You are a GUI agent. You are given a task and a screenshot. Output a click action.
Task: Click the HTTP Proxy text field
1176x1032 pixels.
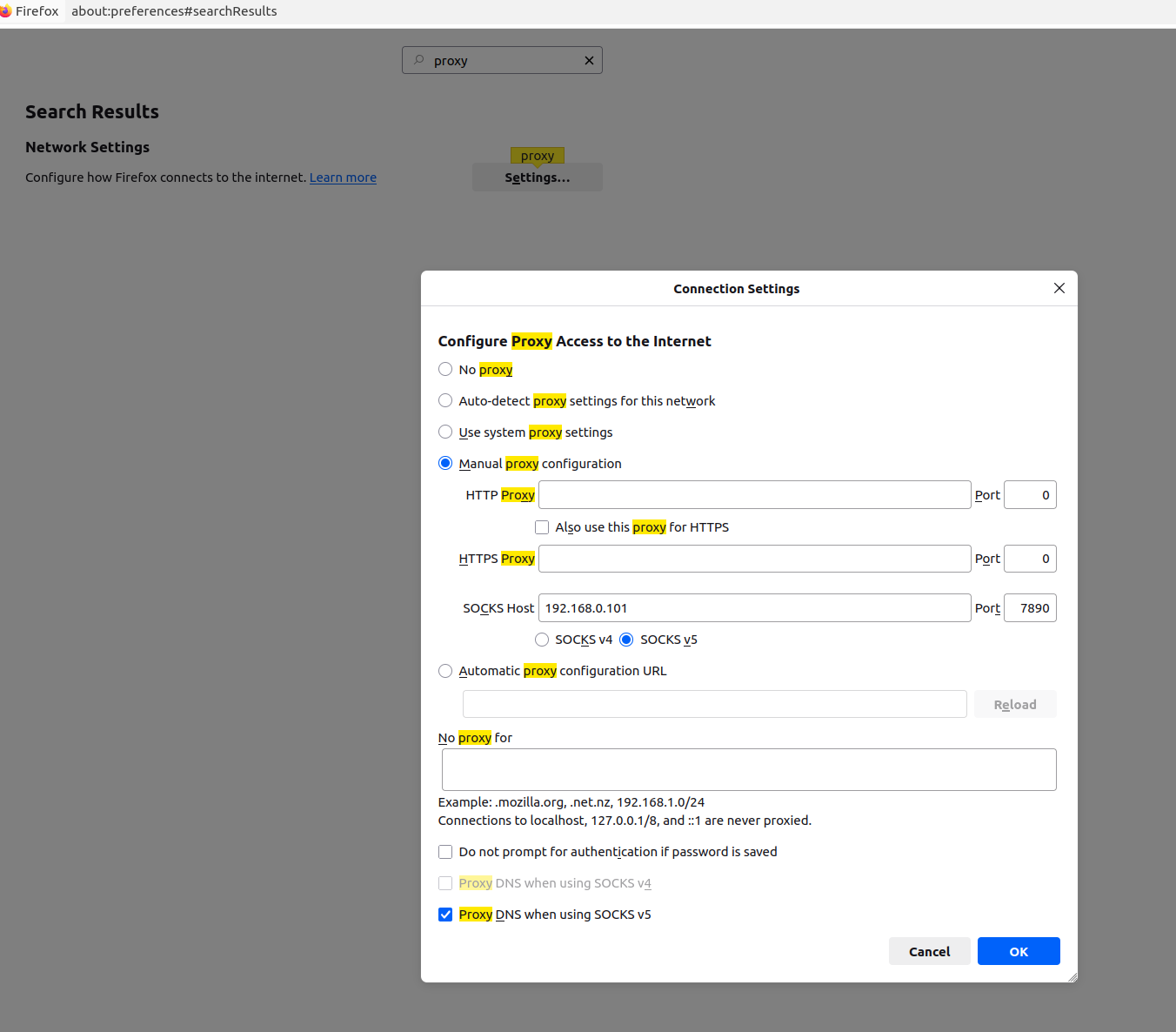[x=754, y=495]
